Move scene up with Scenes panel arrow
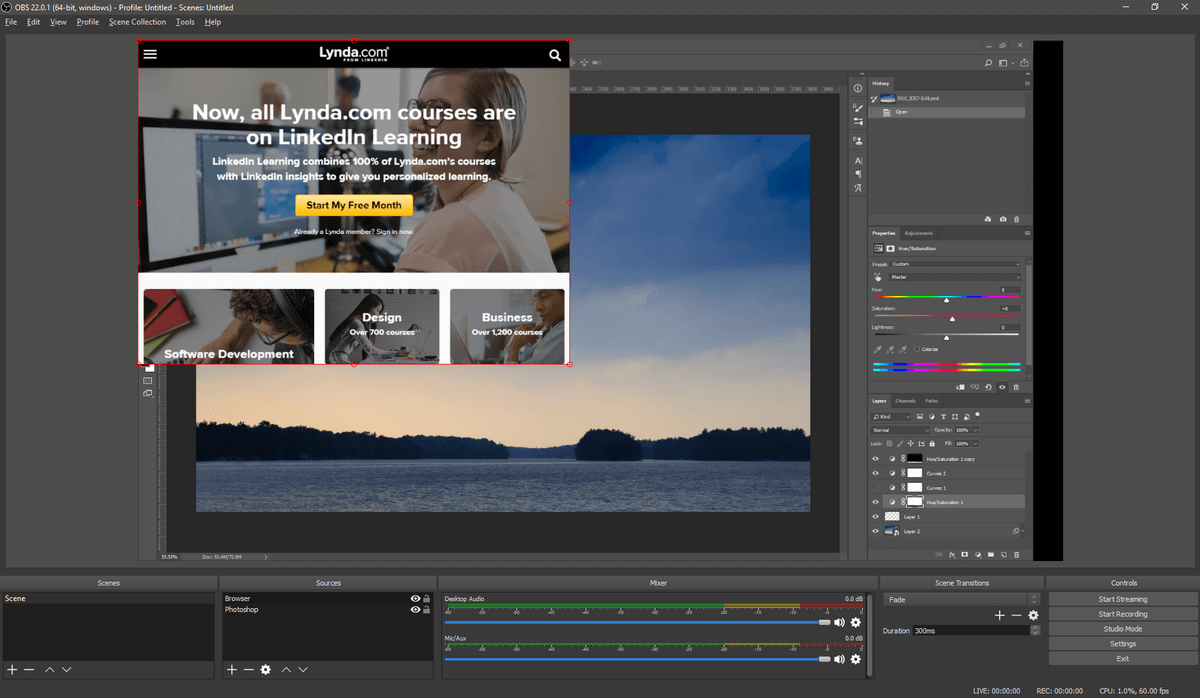The width and height of the screenshot is (1200, 698). tap(50, 669)
